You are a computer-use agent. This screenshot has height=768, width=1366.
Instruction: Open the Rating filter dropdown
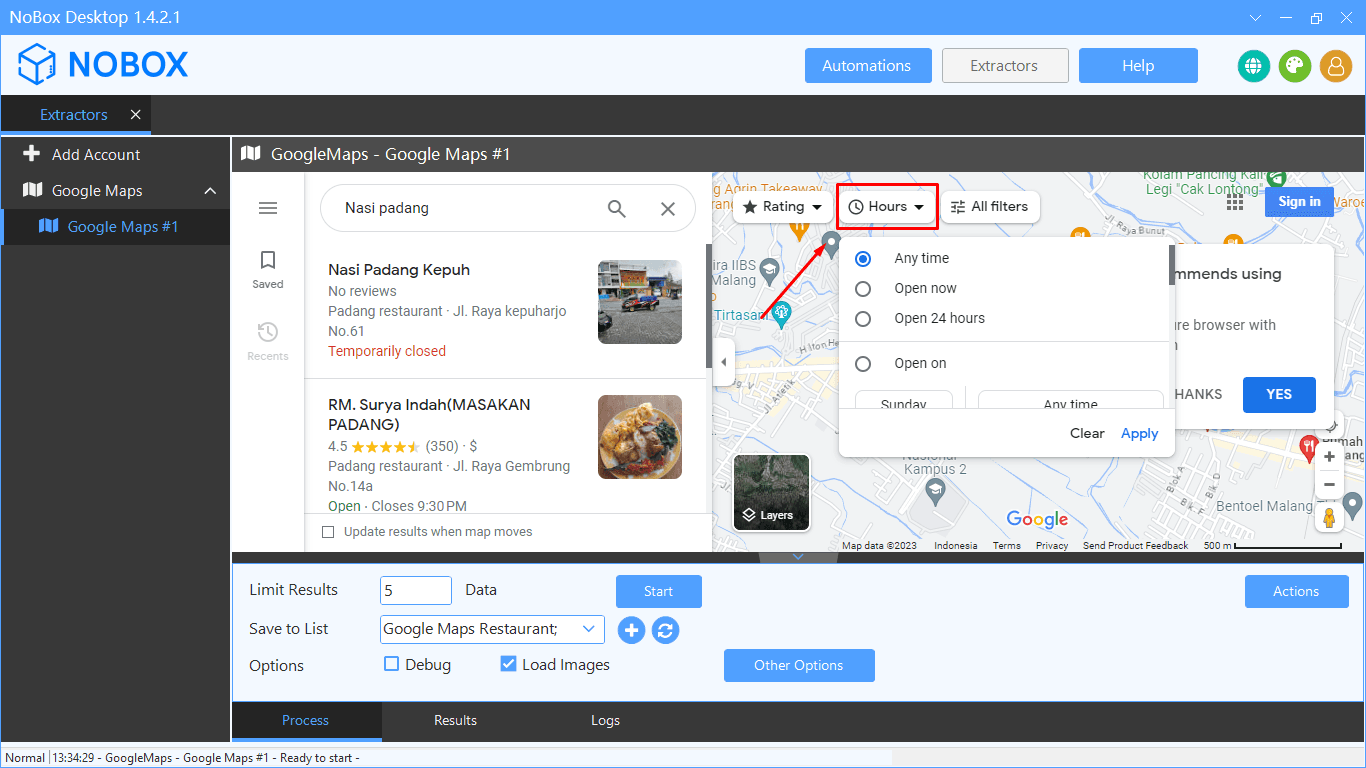[783, 207]
